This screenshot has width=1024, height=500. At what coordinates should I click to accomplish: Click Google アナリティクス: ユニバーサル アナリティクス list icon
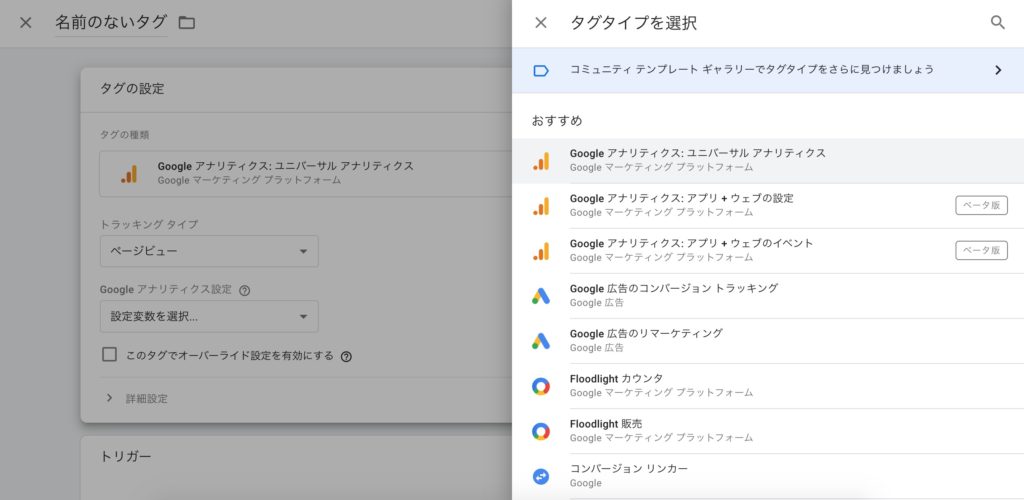pyautogui.click(x=541, y=161)
